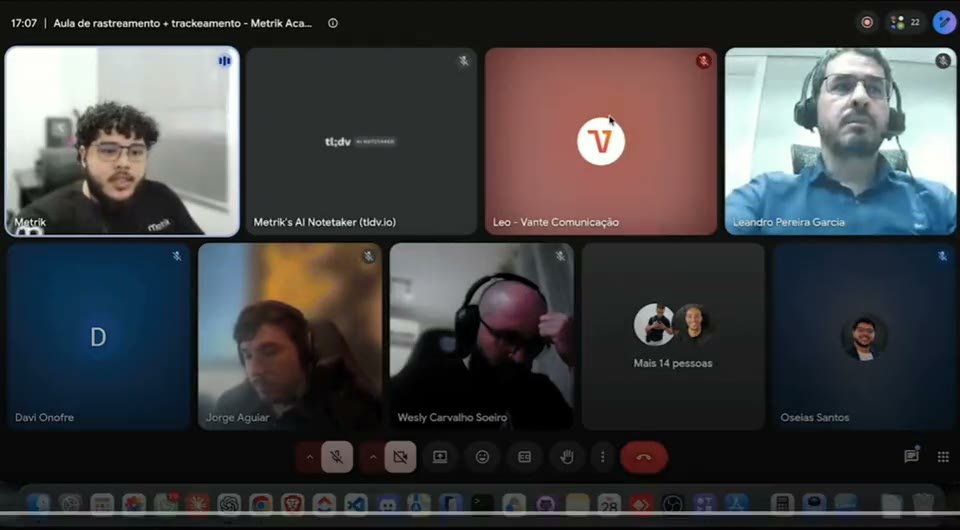Click the recording indicator icon
This screenshot has width=960, height=530.
(867, 23)
